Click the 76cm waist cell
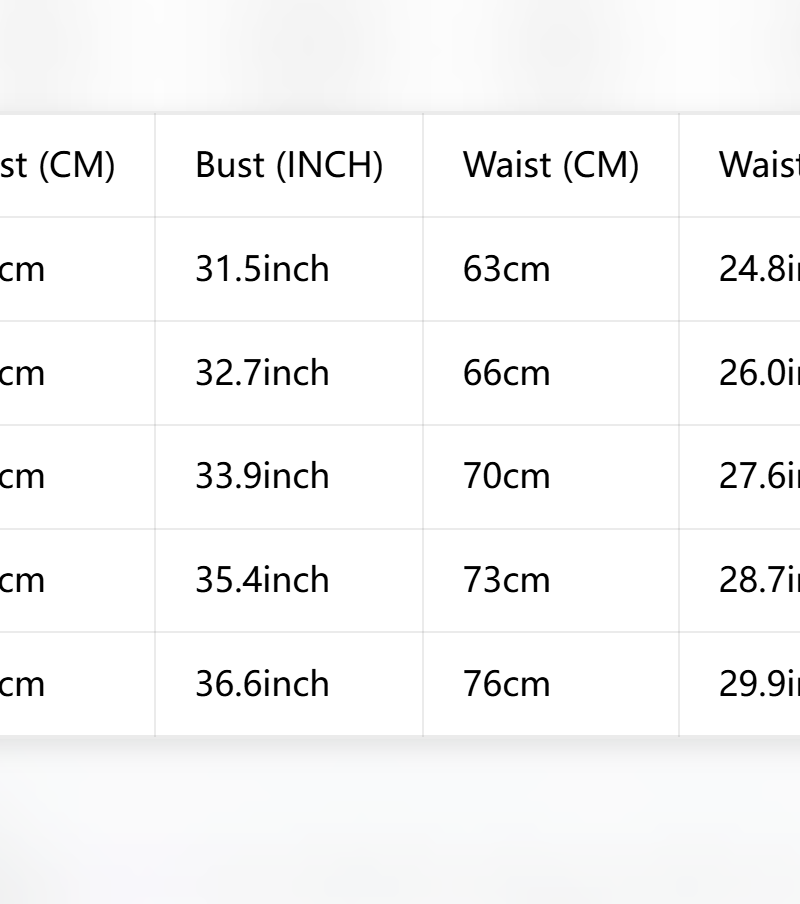The image size is (800, 904). 551,684
